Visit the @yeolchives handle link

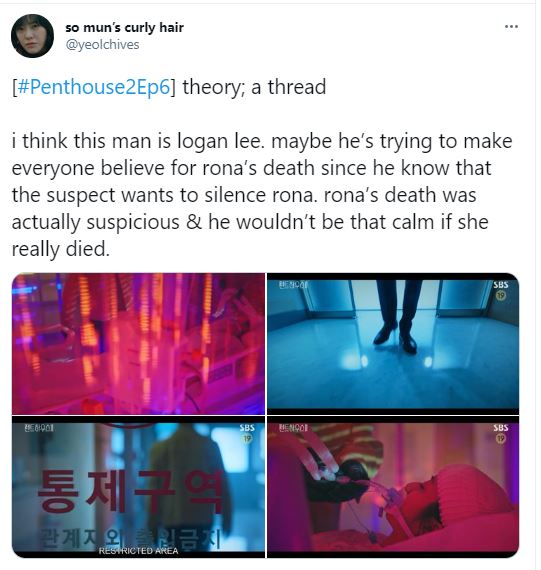point(102,45)
